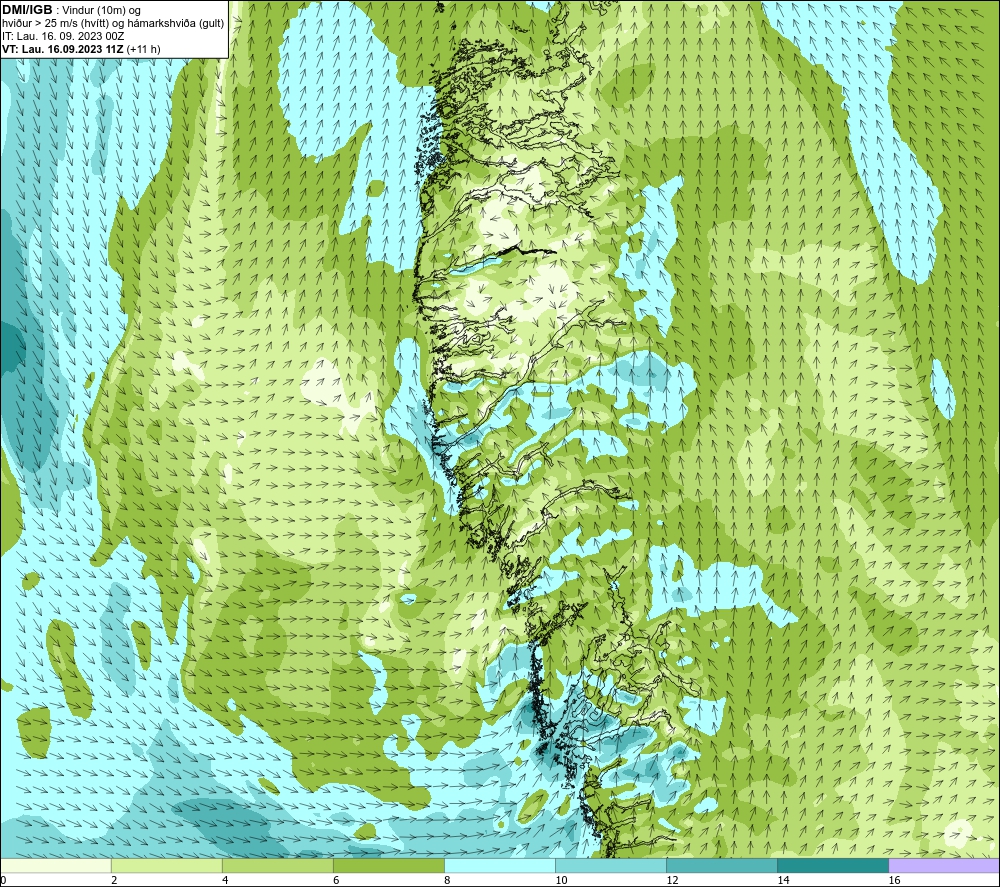Click the legend scale label "16"
Viewport: 1000px width, 887px height.
click(x=894, y=881)
